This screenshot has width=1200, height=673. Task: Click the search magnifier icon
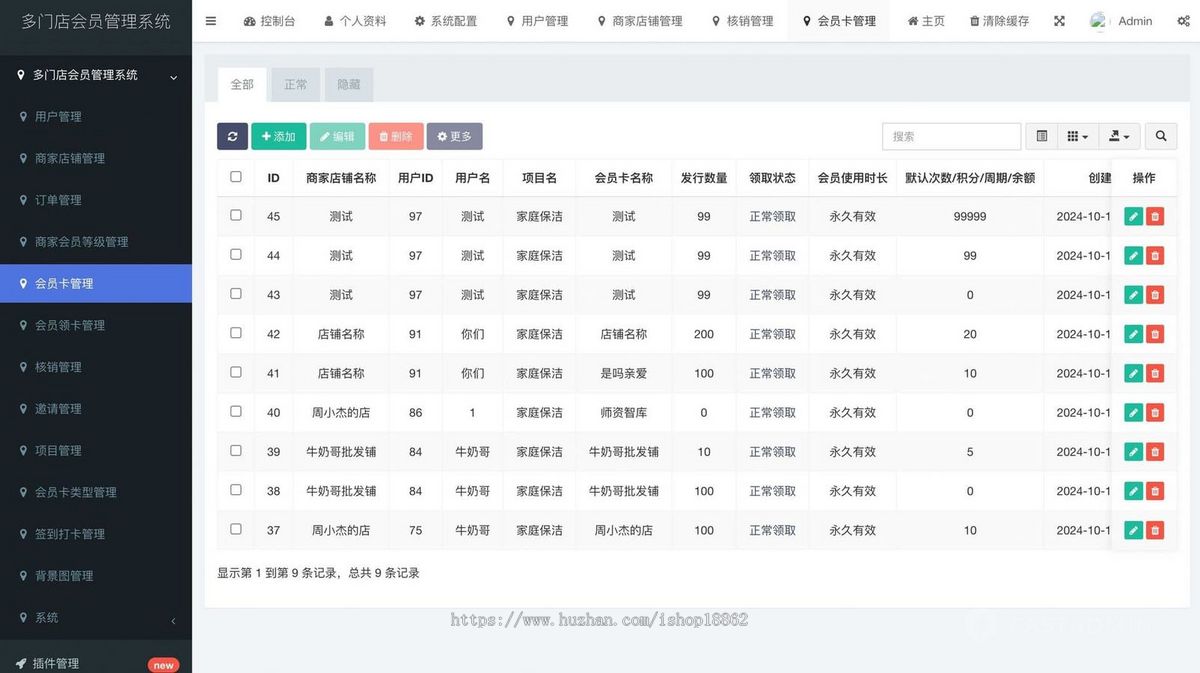(1160, 136)
